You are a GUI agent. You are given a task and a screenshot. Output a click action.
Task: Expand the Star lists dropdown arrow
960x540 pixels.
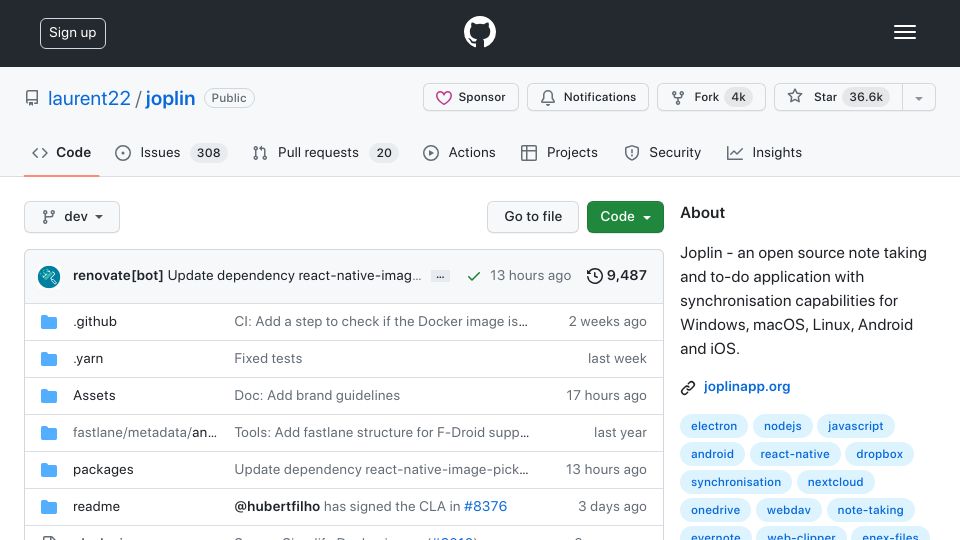pos(919,98)
